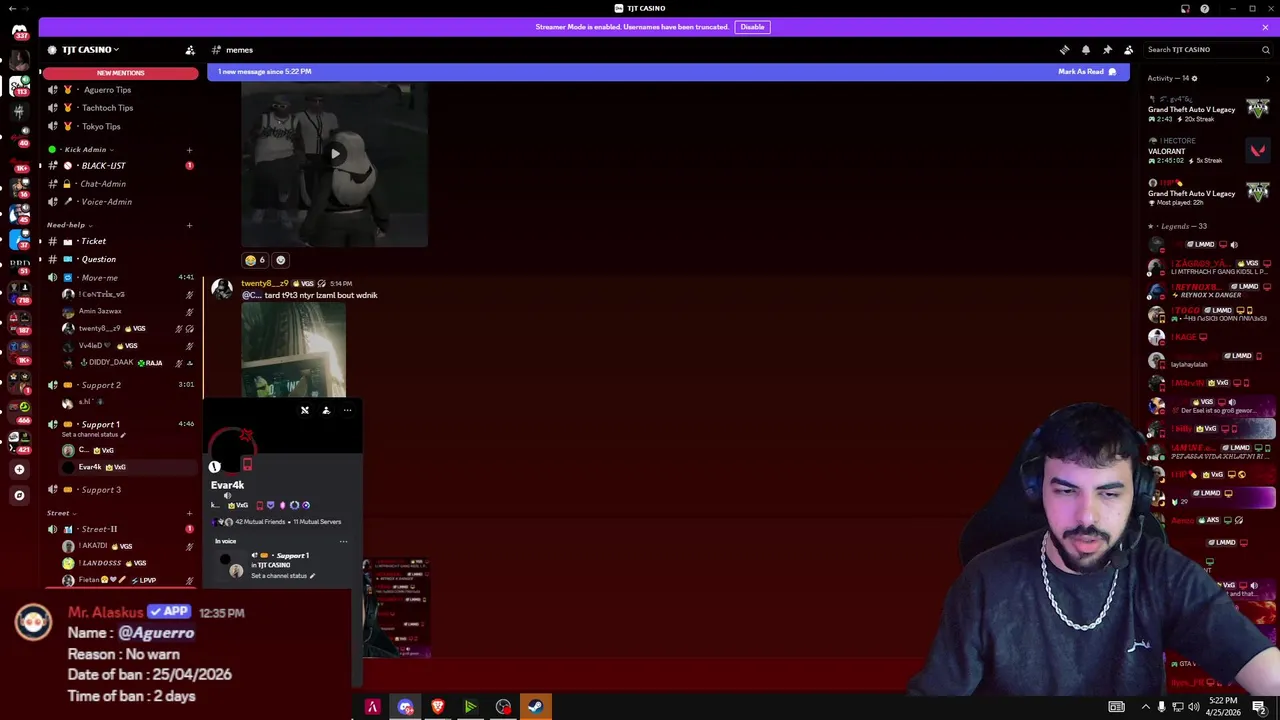Open taskbar clock showing 5:22 PM
Image resolution: width=1280 pixels, height=720 pixels.
coord(1224,706)
